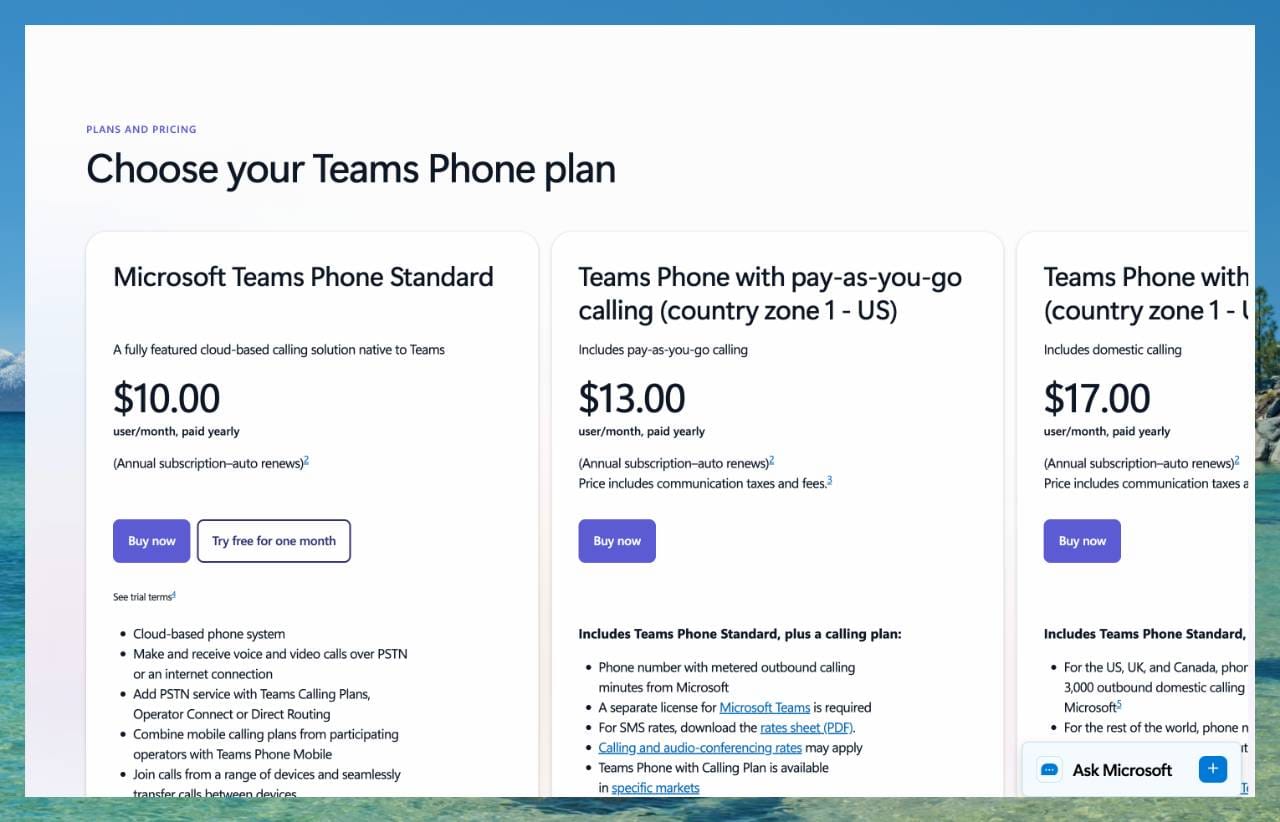
Task: Click footnote 2 under the $17.00 price
Action: pyautogui.click(x=1237, y=460)
